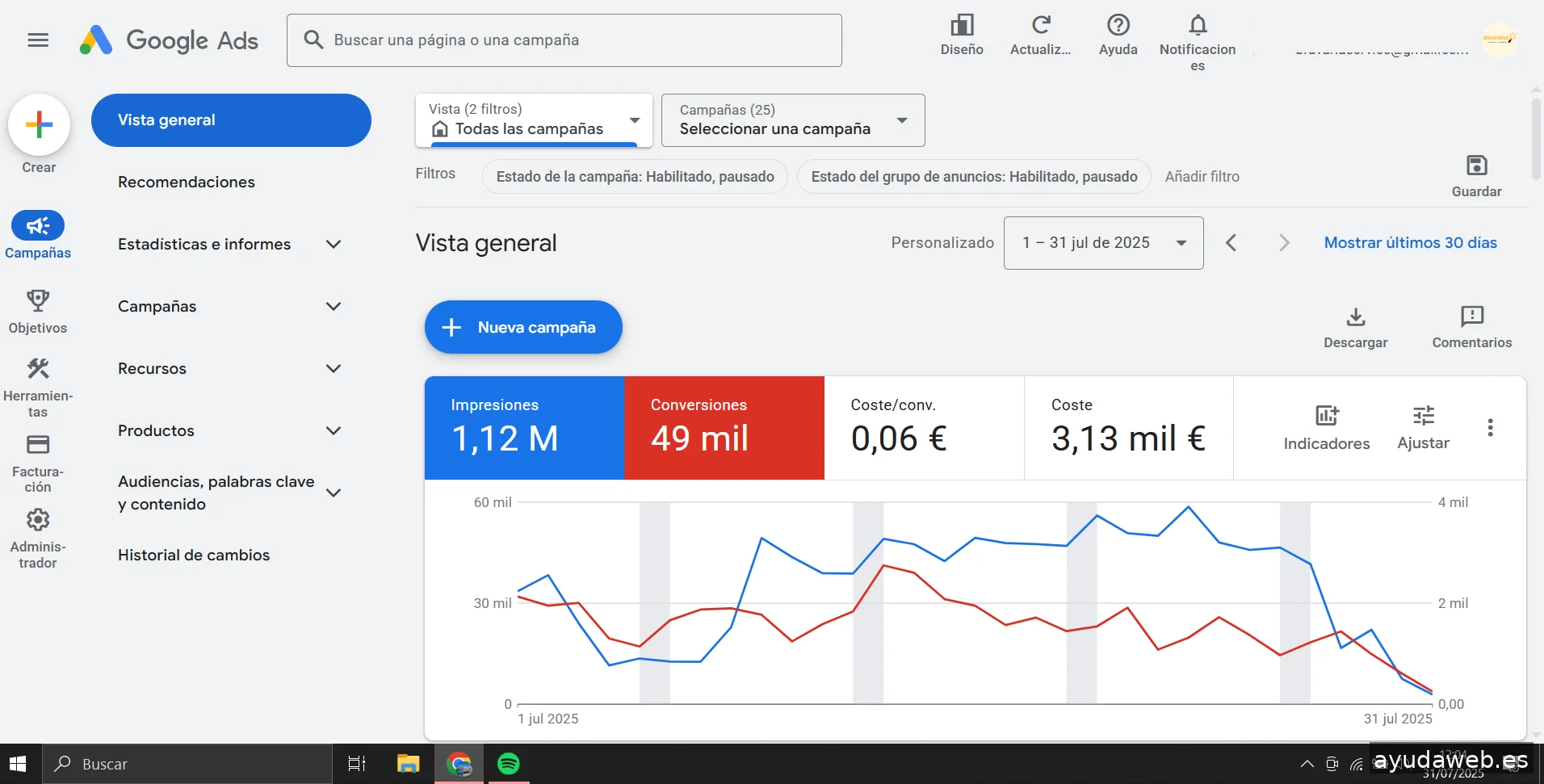Click the Notificaciones bell icon
This screenshot has height=784, width=1544.
click(x=1198, y=26)
